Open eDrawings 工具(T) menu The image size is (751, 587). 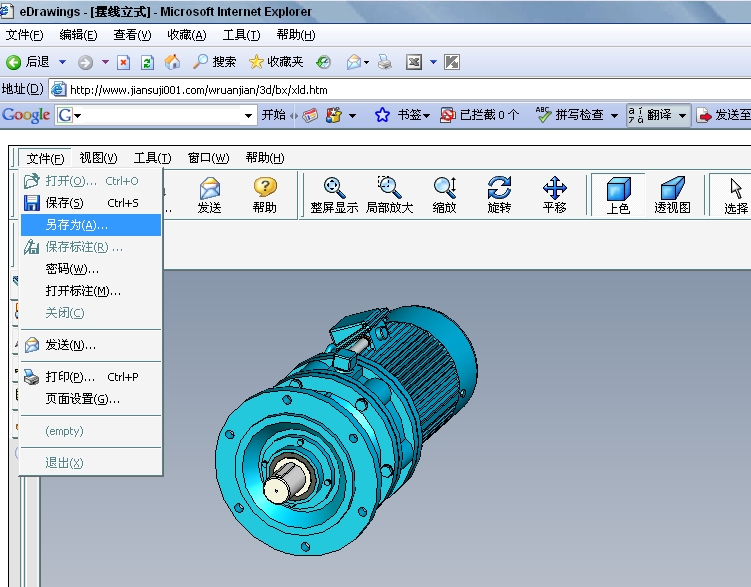[152, 158]
